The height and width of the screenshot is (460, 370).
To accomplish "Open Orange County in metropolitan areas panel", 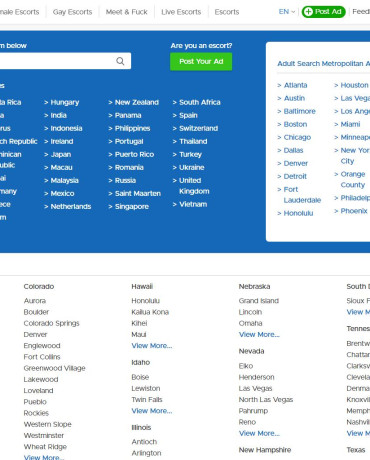I will 353,179.
